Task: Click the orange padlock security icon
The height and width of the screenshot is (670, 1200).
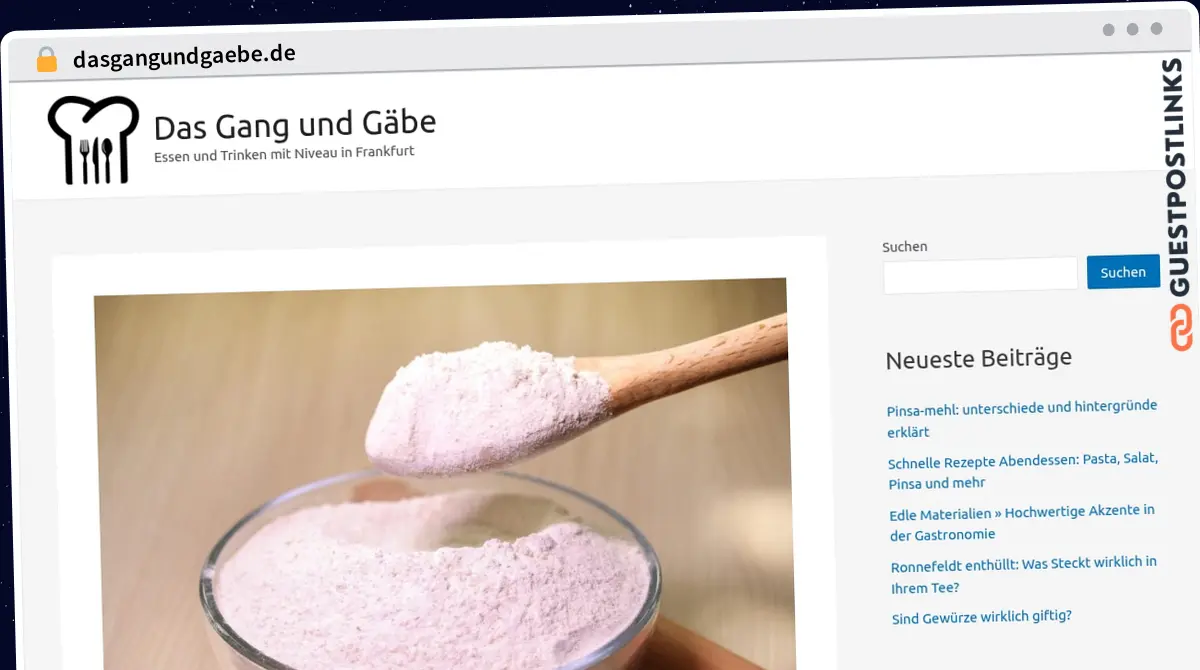Action: (x=47, y=60)
